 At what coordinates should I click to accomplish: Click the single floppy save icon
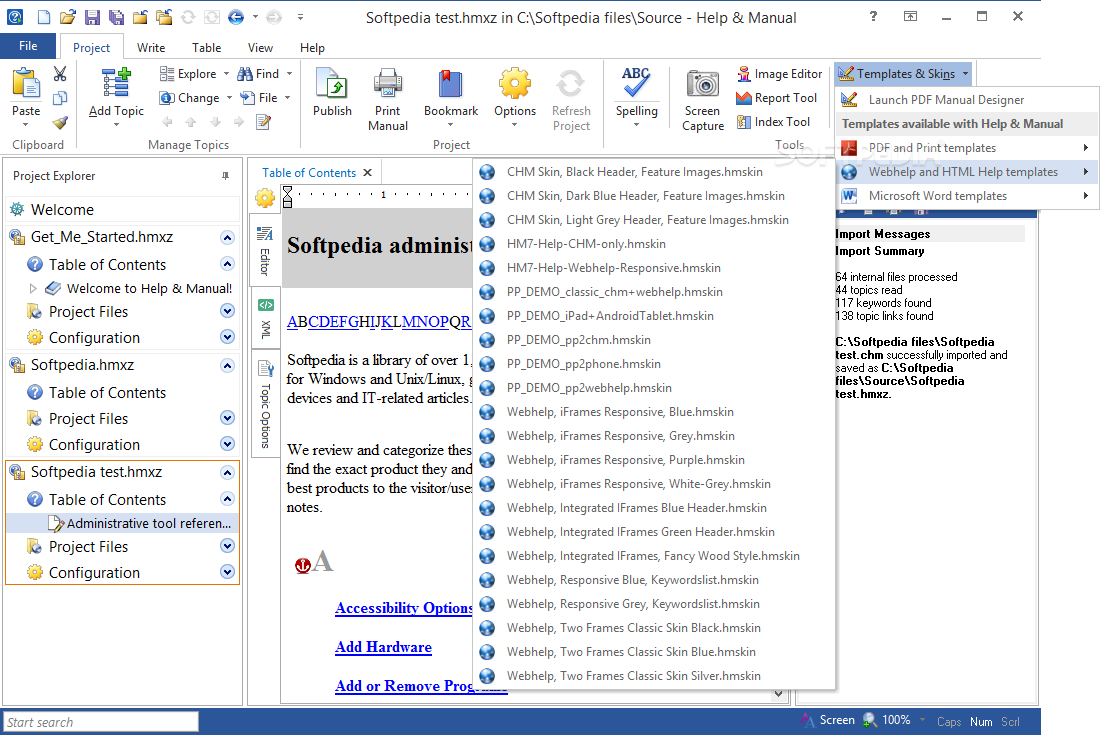[91, 17]
